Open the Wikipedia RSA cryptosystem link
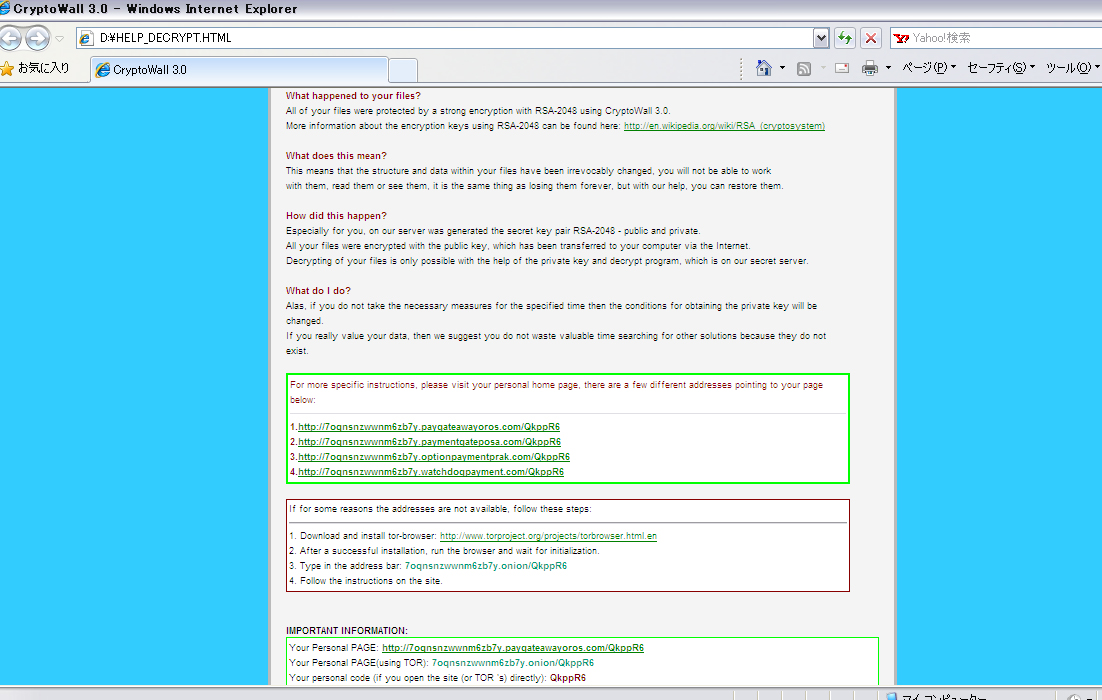1102x700 pixels. coord(724,126)
